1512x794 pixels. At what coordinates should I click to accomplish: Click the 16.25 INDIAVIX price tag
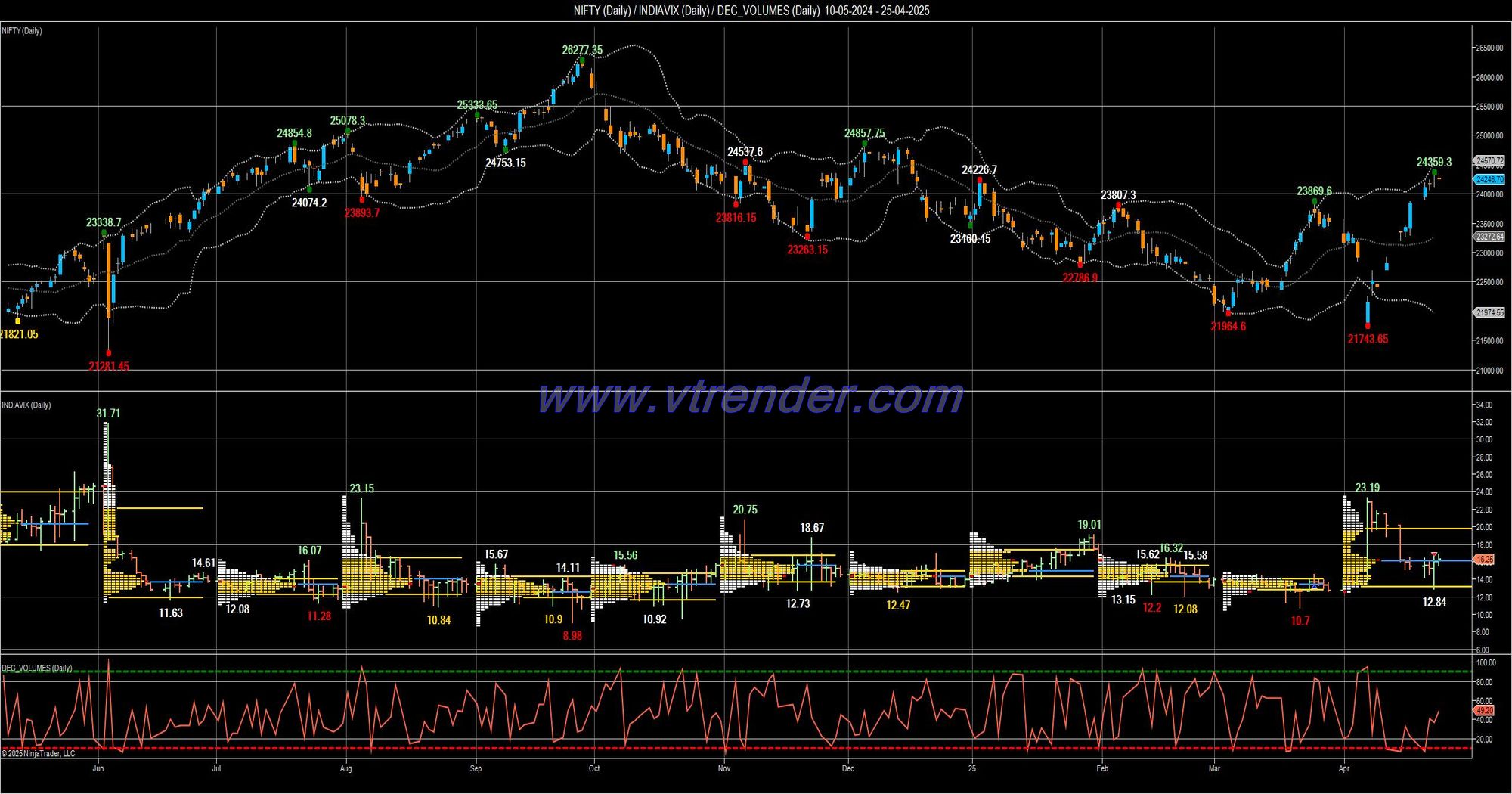click(1484, 560)
